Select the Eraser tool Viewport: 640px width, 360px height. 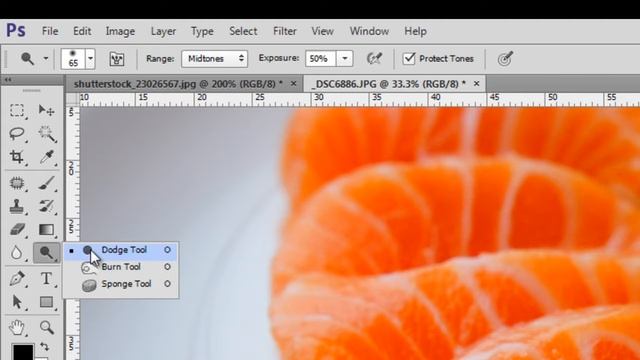pos(17,230)
